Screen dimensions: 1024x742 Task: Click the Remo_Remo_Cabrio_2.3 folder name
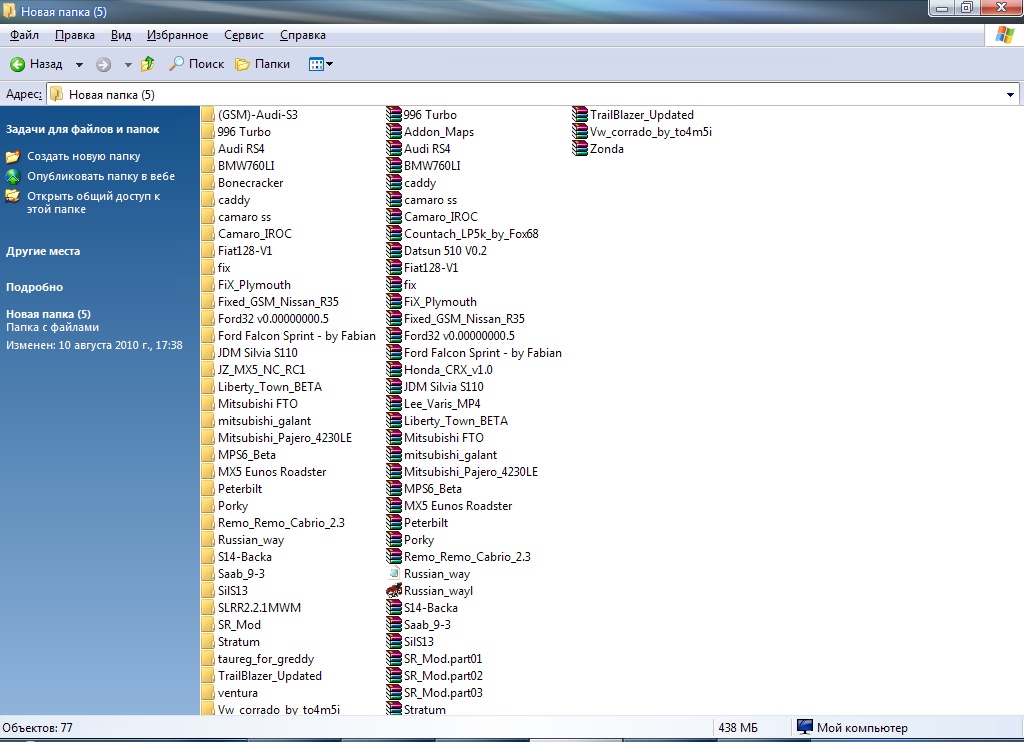281,523
